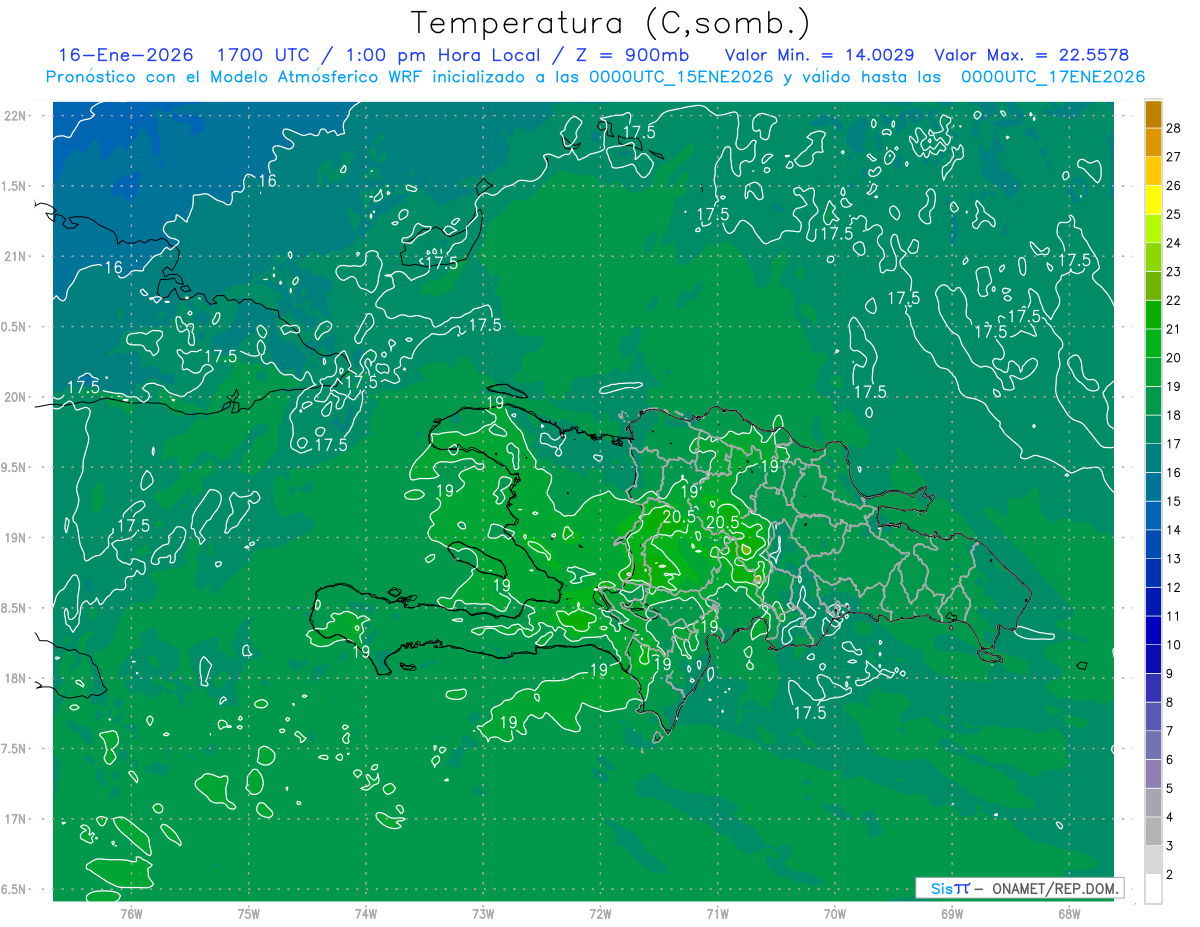Click the purple swatch between 6 and 7

coord(1153,745)
